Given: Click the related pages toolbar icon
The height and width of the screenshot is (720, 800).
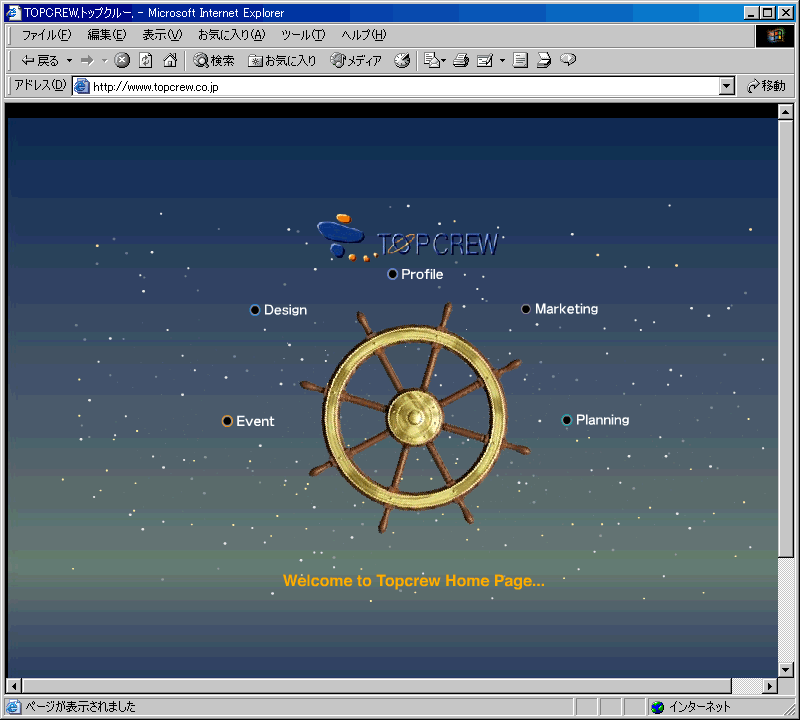Looking at the screenshot, I should point(544,60).
